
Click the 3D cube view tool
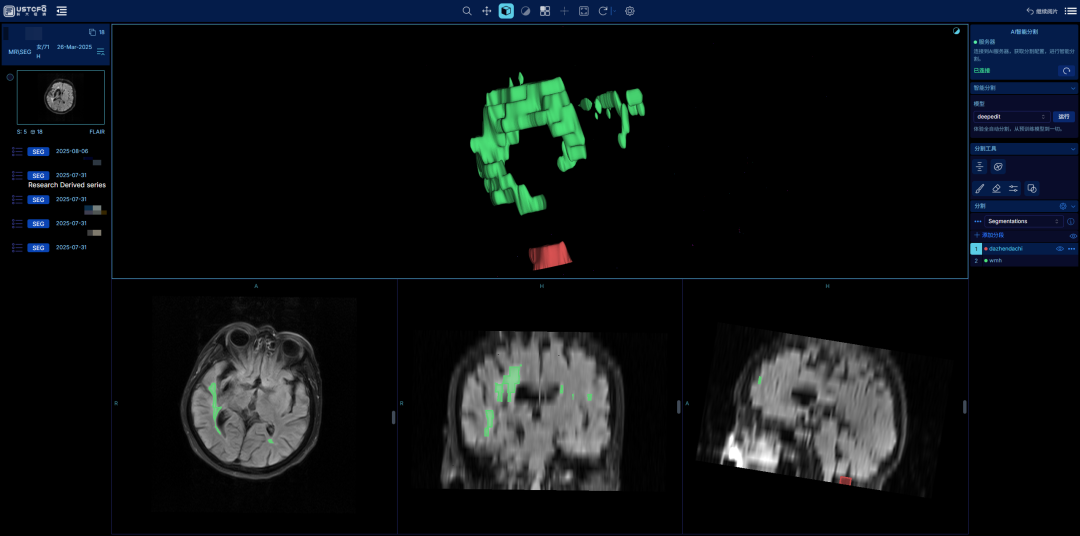(x=506, y=11)
